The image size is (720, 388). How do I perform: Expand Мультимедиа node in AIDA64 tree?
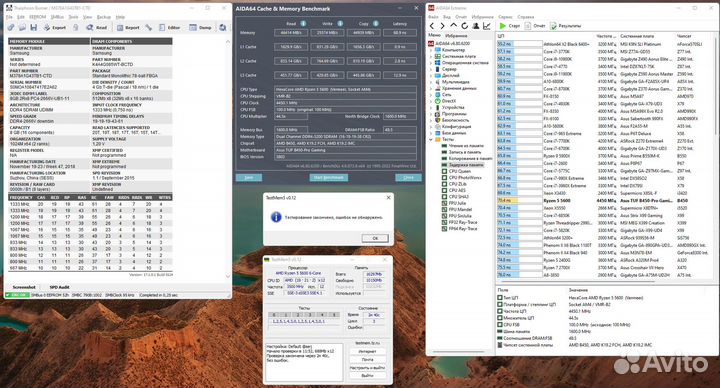[431, 82]
